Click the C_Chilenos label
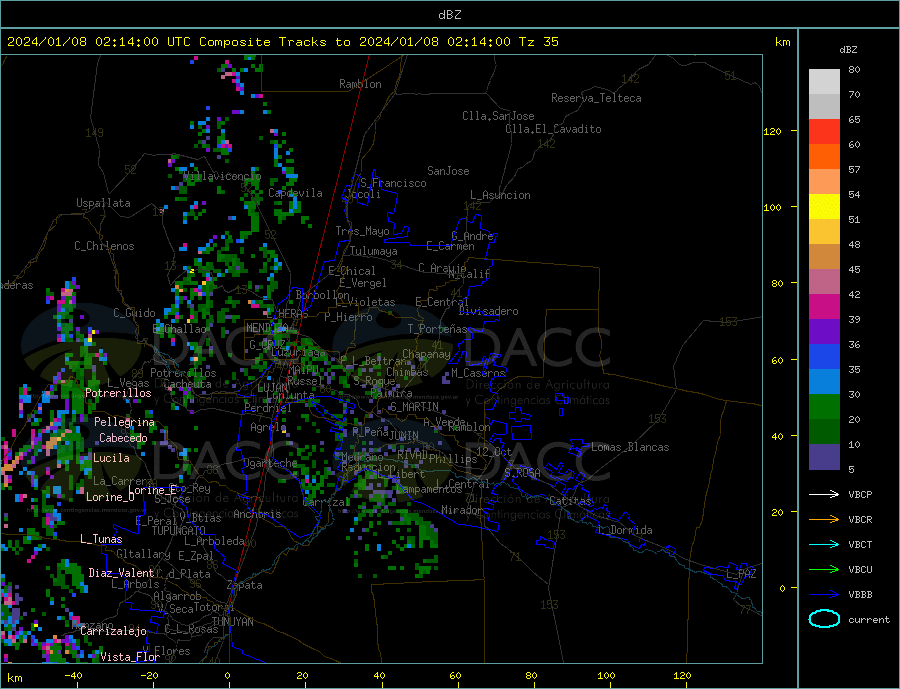 [104, 246]
